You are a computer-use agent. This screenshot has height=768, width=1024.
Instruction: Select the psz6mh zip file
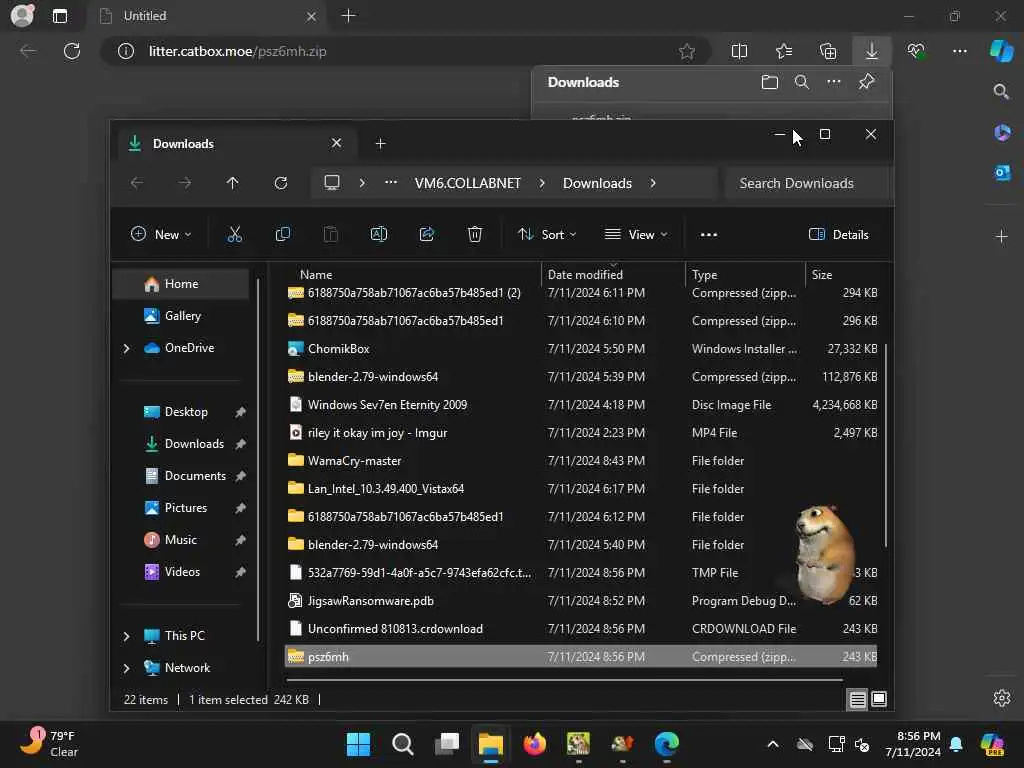click(581, 657)
